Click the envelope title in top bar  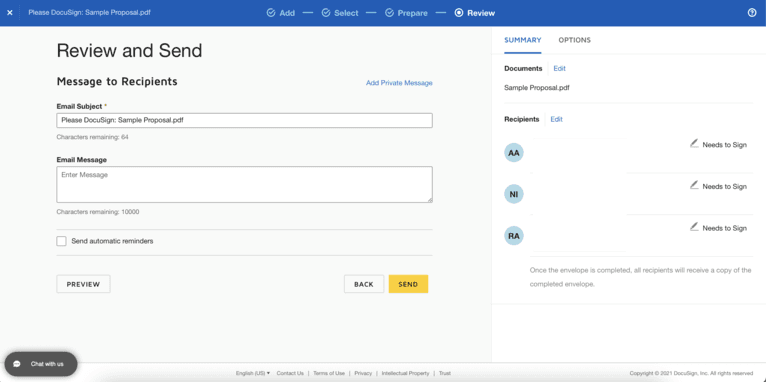(89, 12)
